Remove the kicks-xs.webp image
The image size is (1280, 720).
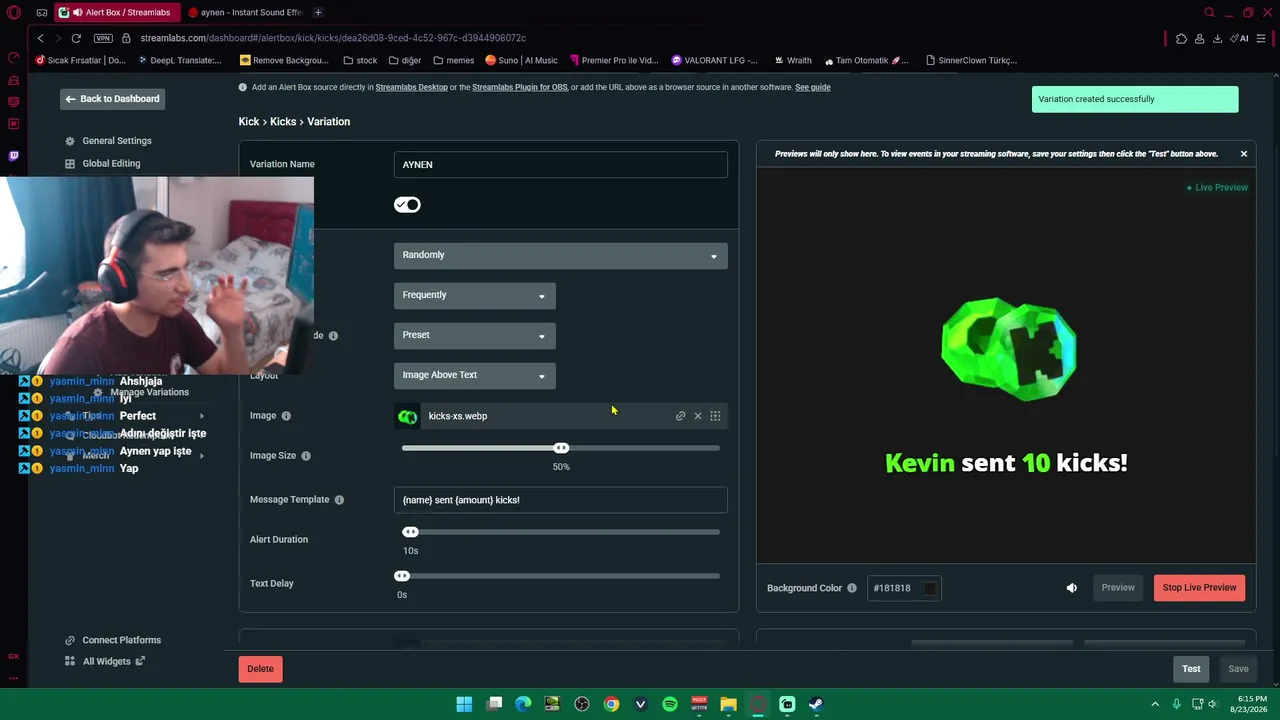(x=698, y=416)
